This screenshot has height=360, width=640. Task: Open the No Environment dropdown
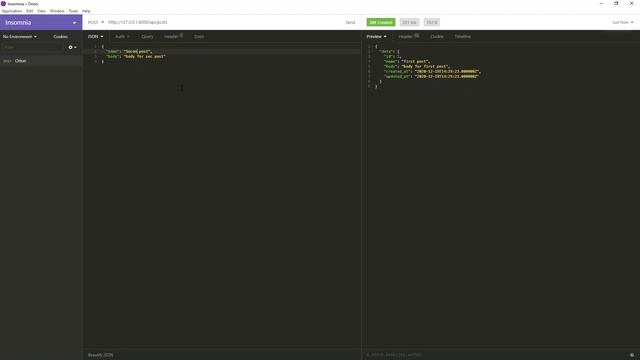pyautogui.click(x=20, y=37)
